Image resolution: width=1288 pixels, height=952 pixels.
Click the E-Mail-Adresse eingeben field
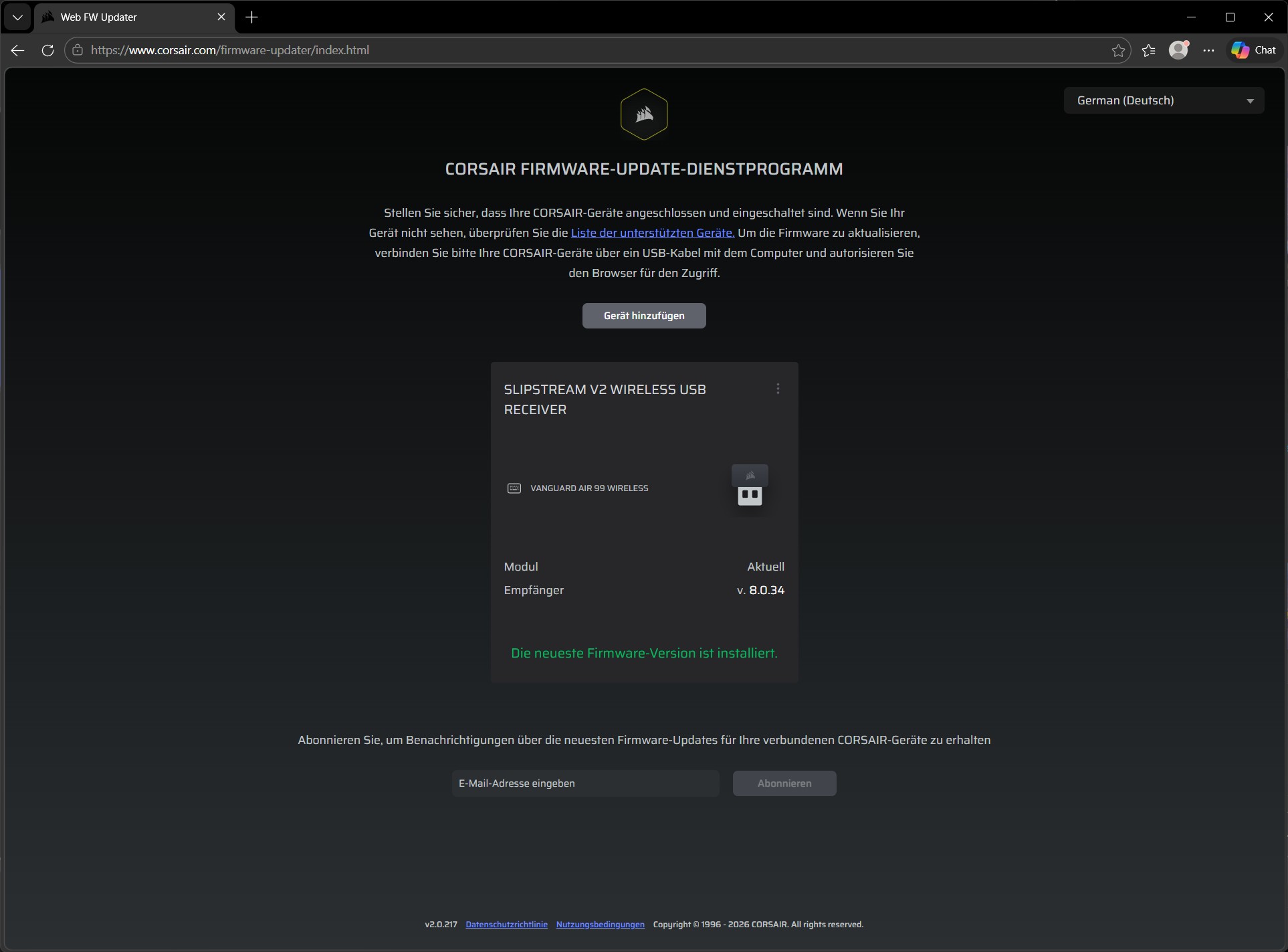585,783
